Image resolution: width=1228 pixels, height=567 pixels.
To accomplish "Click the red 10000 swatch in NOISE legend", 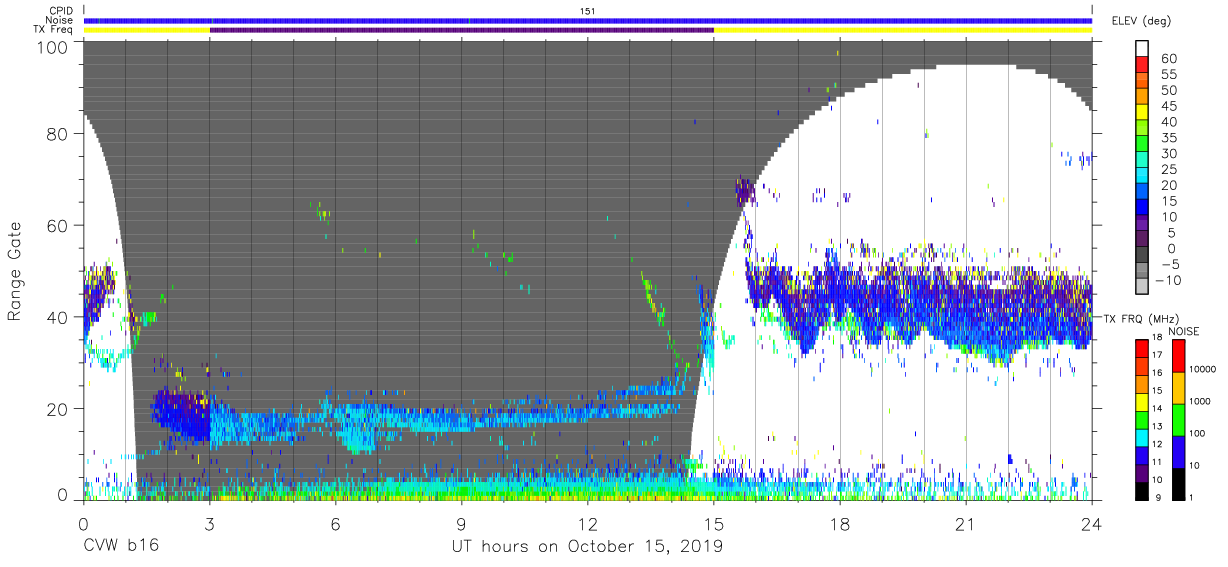I will tap(1177, 356).
